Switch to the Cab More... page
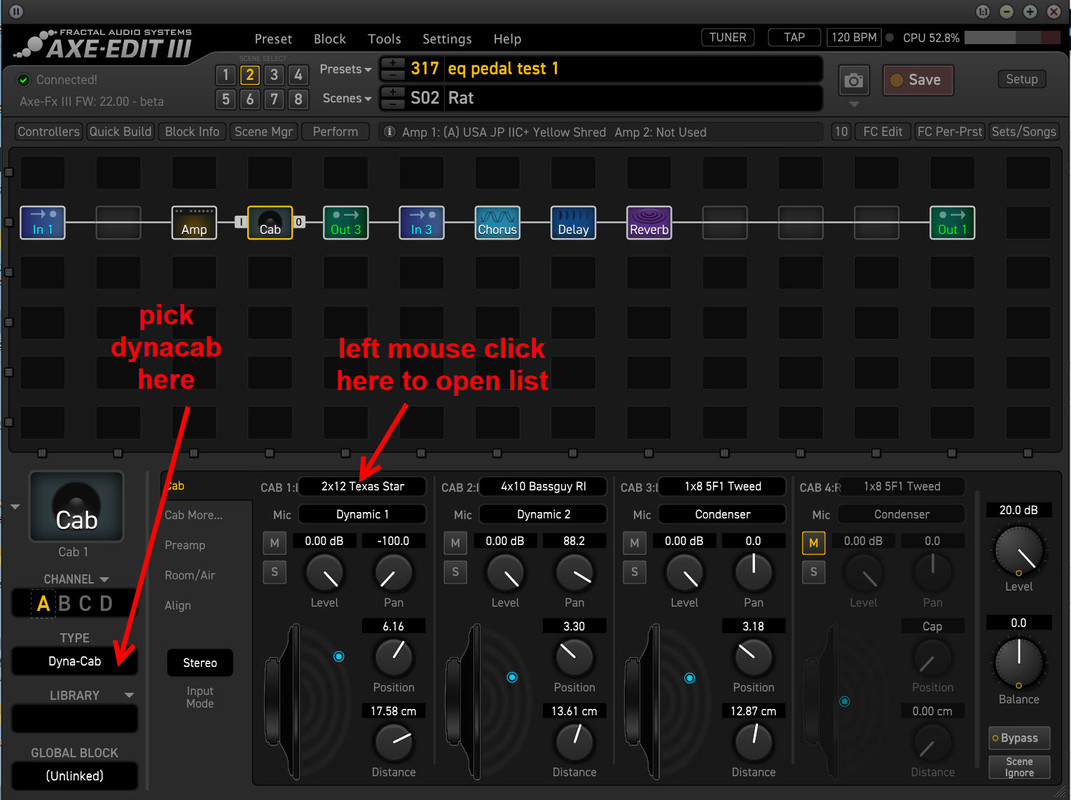The height and width of the screenshot is (800, 1071). click(x=194, y=515)
